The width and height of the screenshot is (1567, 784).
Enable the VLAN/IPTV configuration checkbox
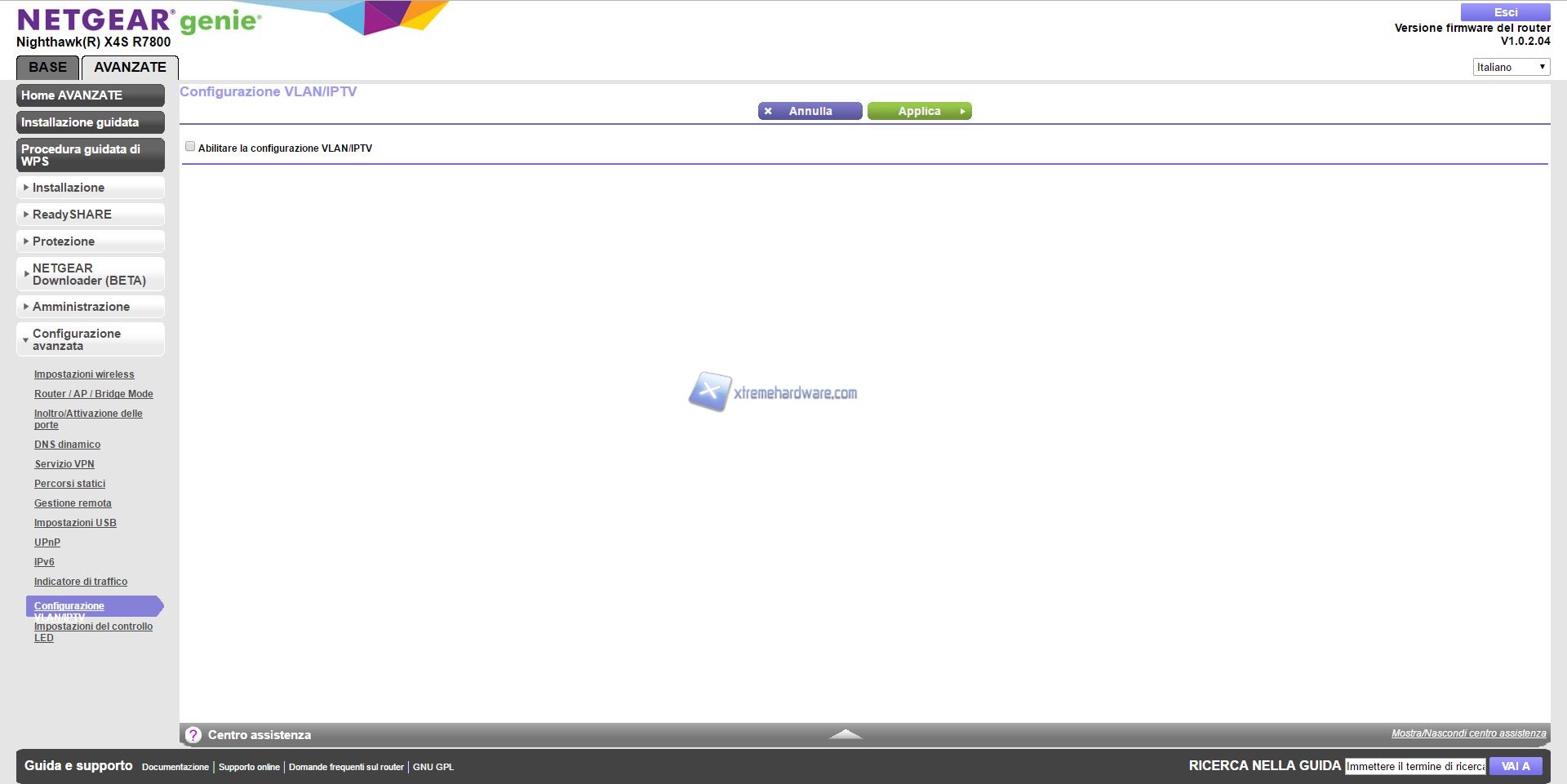[190, 147]
